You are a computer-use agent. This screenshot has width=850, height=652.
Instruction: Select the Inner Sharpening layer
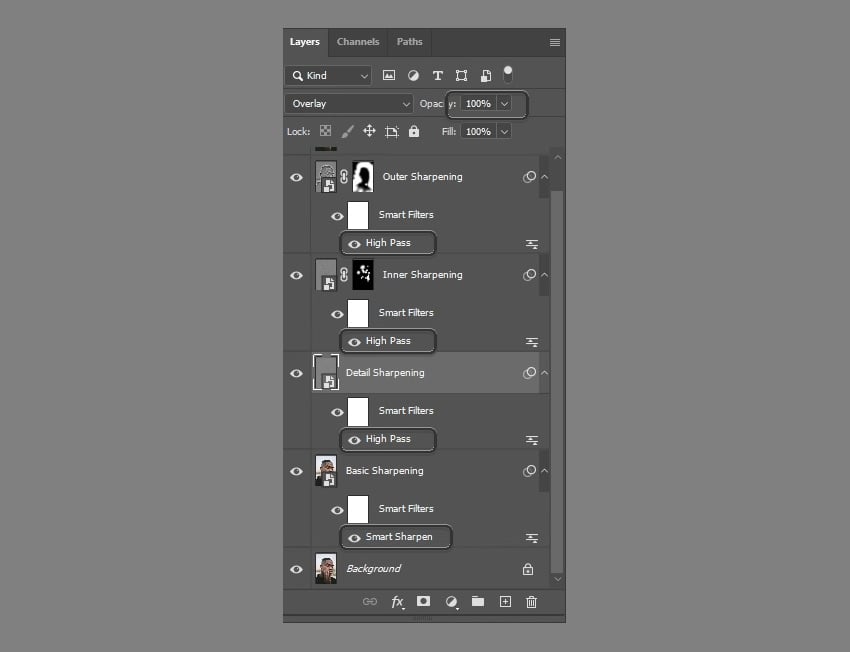click(x=422, y=275)
